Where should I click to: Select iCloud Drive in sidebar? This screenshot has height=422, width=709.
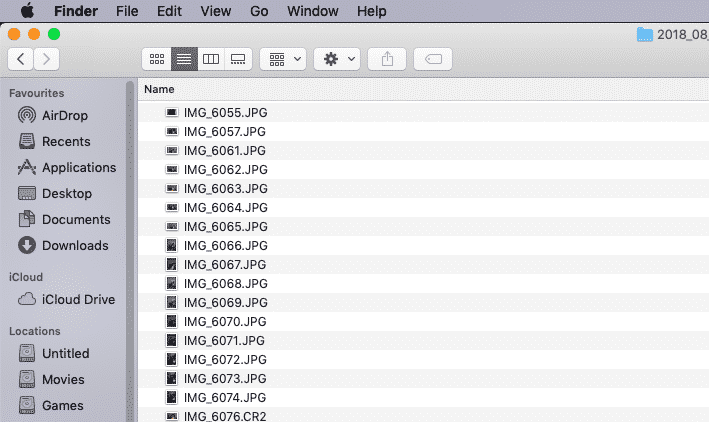(78, 299)
